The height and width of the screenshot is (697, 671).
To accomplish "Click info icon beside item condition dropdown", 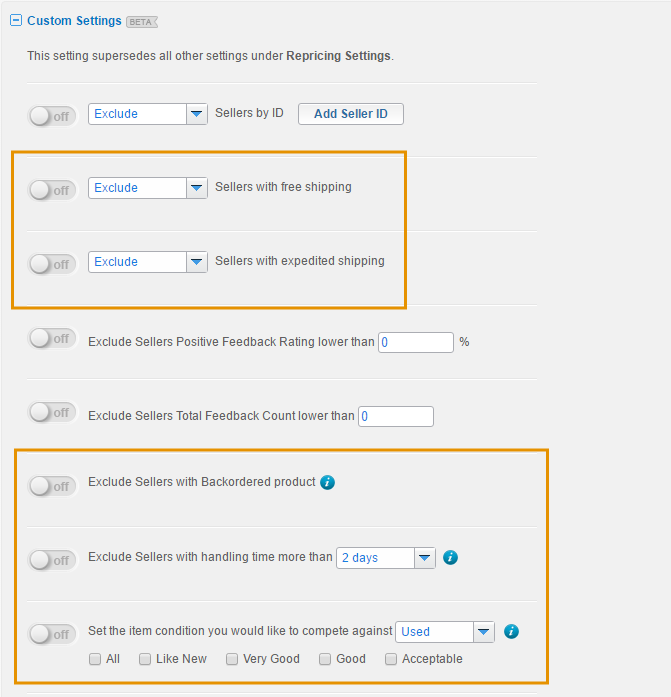I will point(511,631).
